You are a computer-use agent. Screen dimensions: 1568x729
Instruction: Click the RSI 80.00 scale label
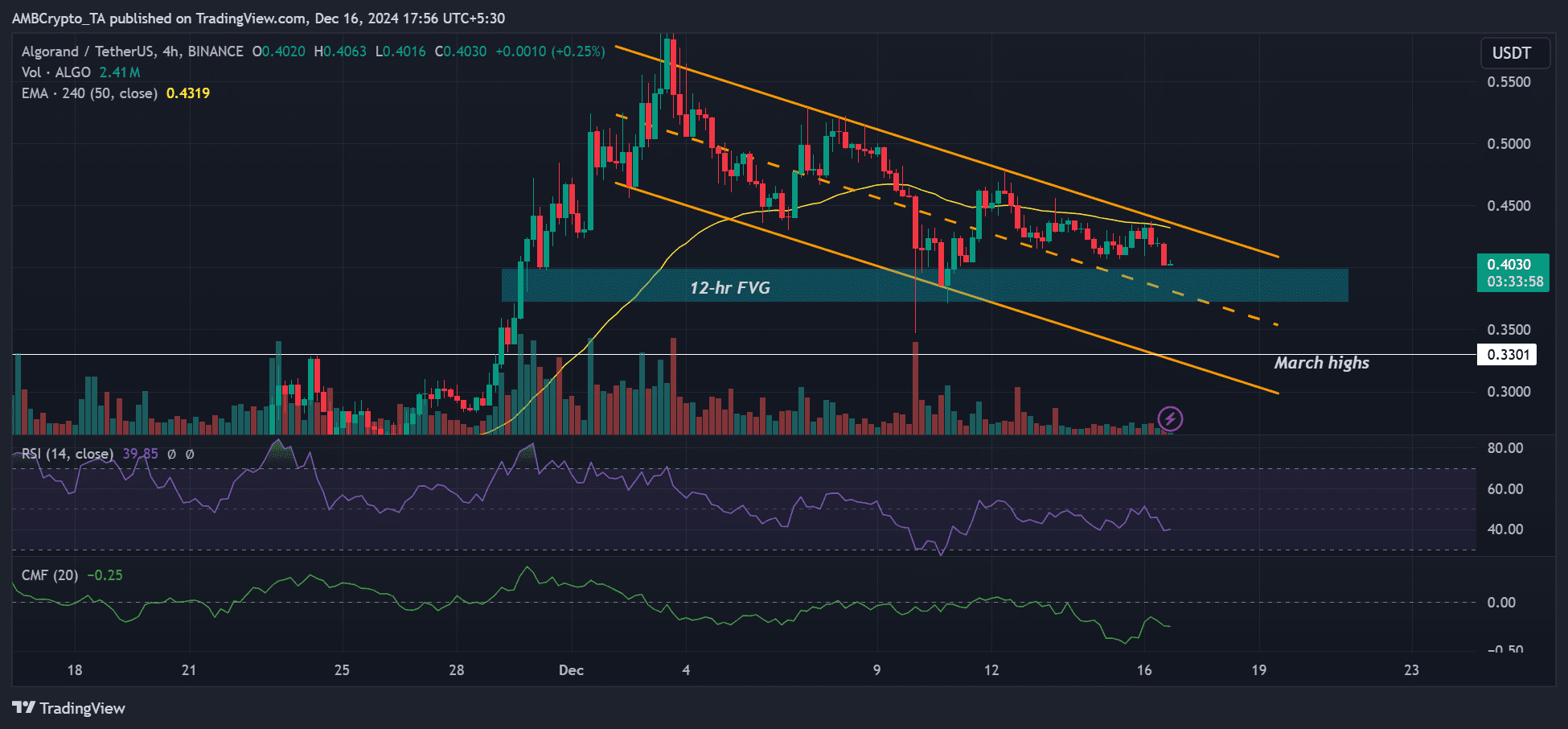tap(1505, 448)
